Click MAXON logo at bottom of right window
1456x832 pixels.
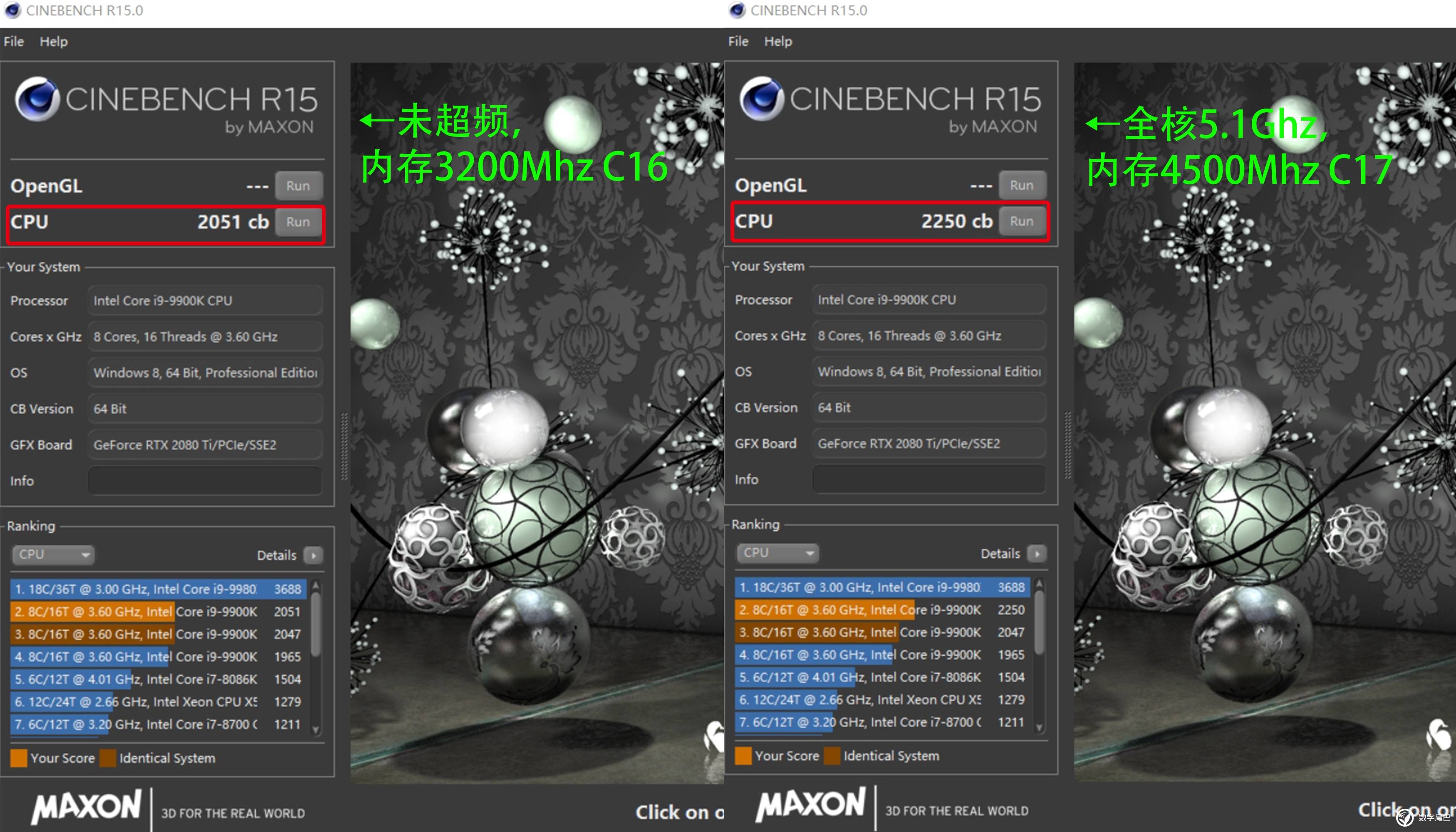tap(811, 805)
